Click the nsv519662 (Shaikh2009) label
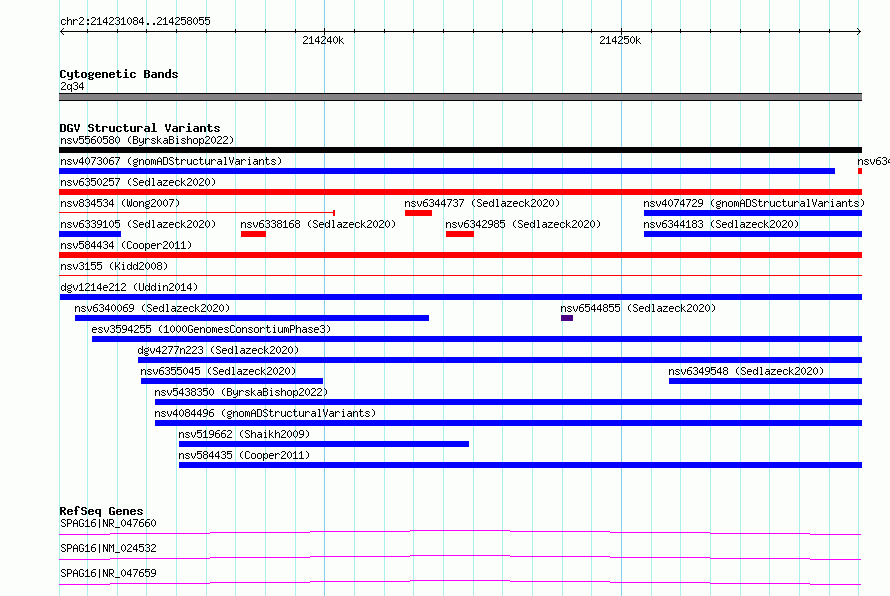 point(244,434)
